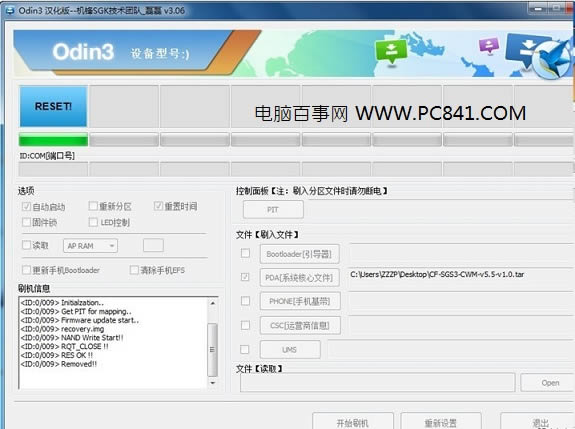The width and height of the screenshot is (575, 429).
Task: Click the green progress bar
Action: tap(54, 140)
